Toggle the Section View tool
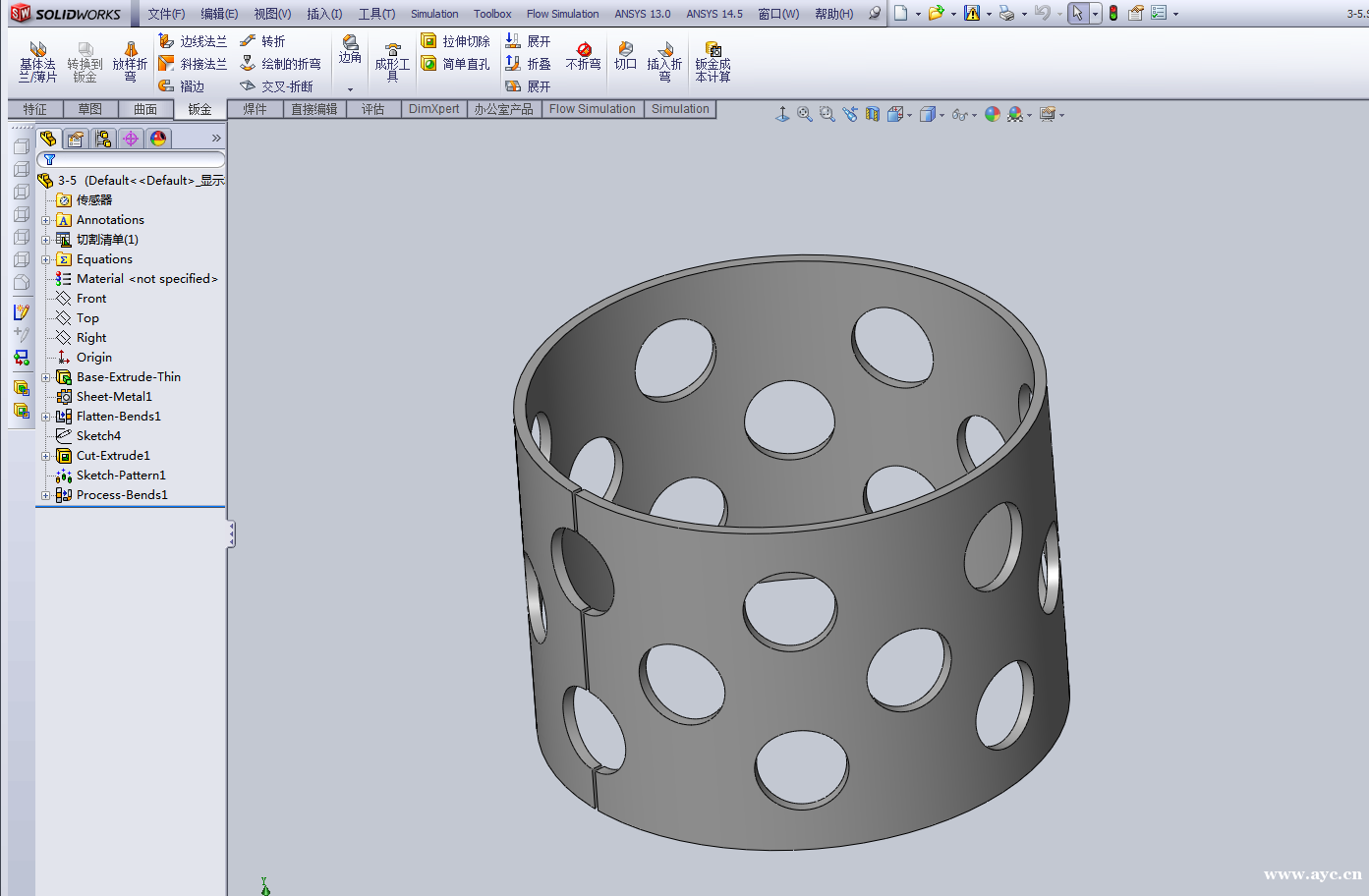The height and width of the screenshot is (896, 1369). (x=873, y=114)
